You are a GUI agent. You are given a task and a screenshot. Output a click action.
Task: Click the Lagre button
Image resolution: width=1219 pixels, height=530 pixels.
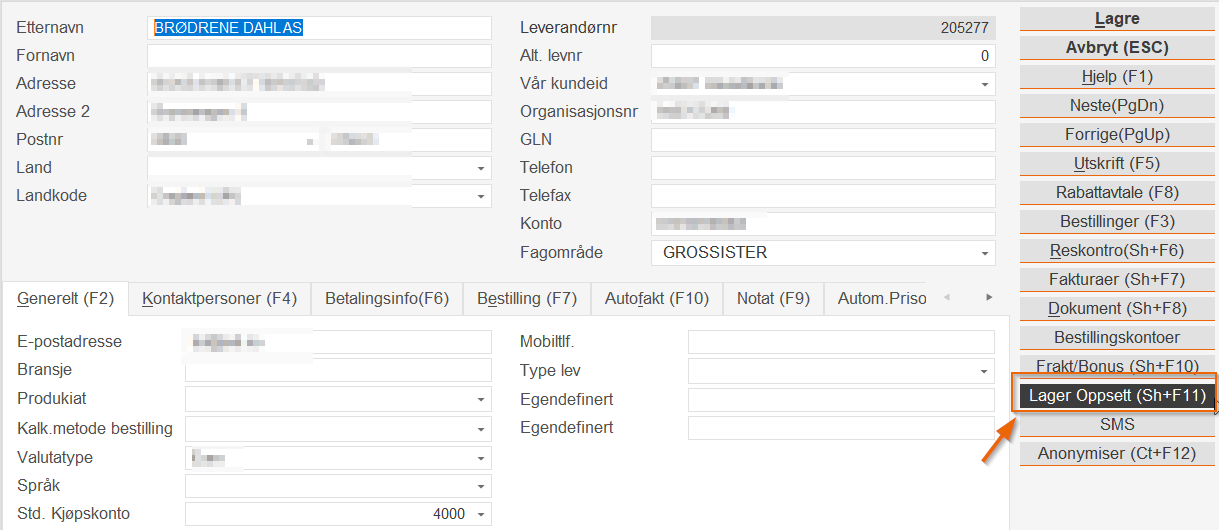[1117, 19]
